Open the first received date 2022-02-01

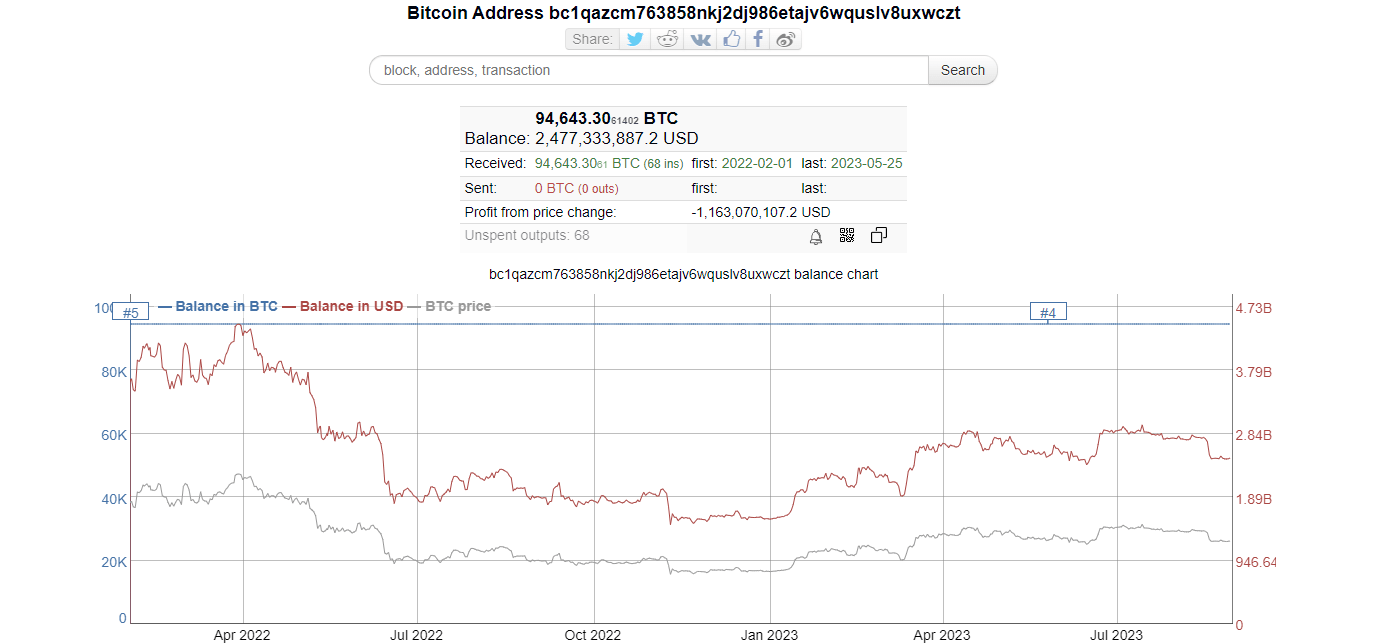(x=755, y=163)
